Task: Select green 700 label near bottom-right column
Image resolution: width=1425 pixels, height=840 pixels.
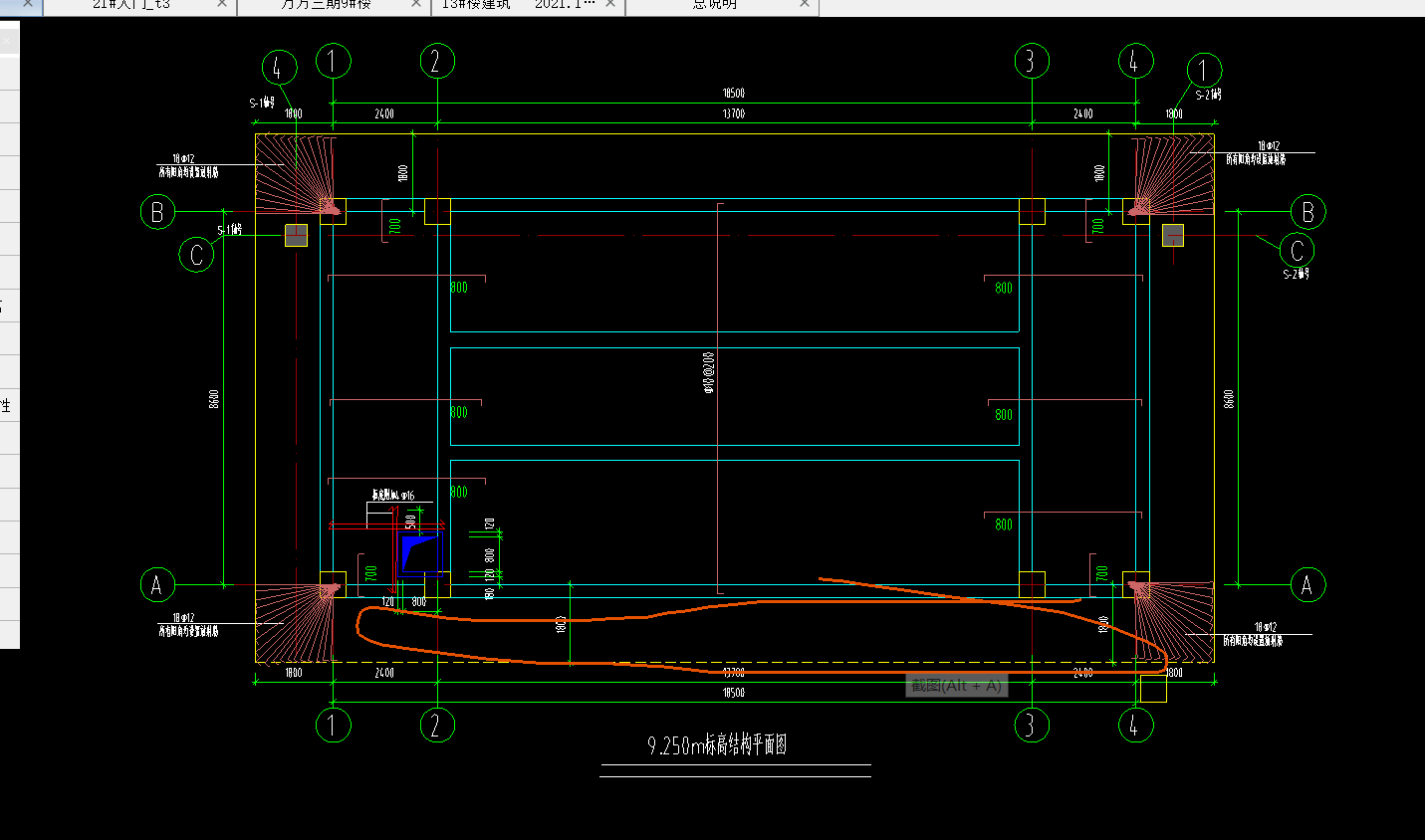Action: 1101,574
